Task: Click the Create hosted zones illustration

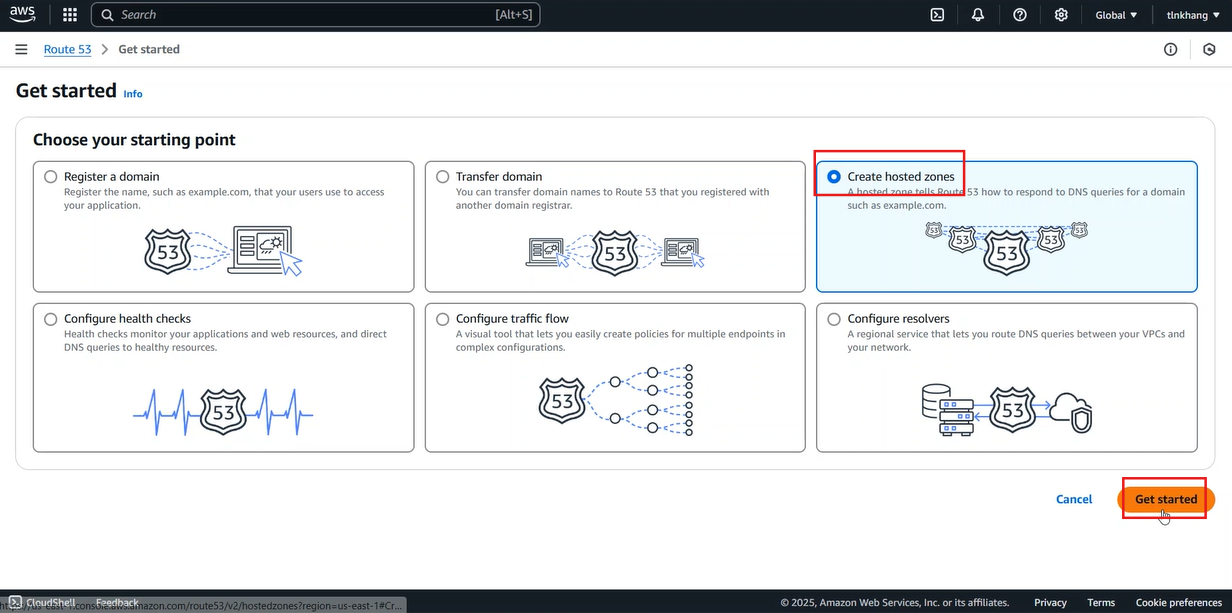Action: tap(1006, 246)
